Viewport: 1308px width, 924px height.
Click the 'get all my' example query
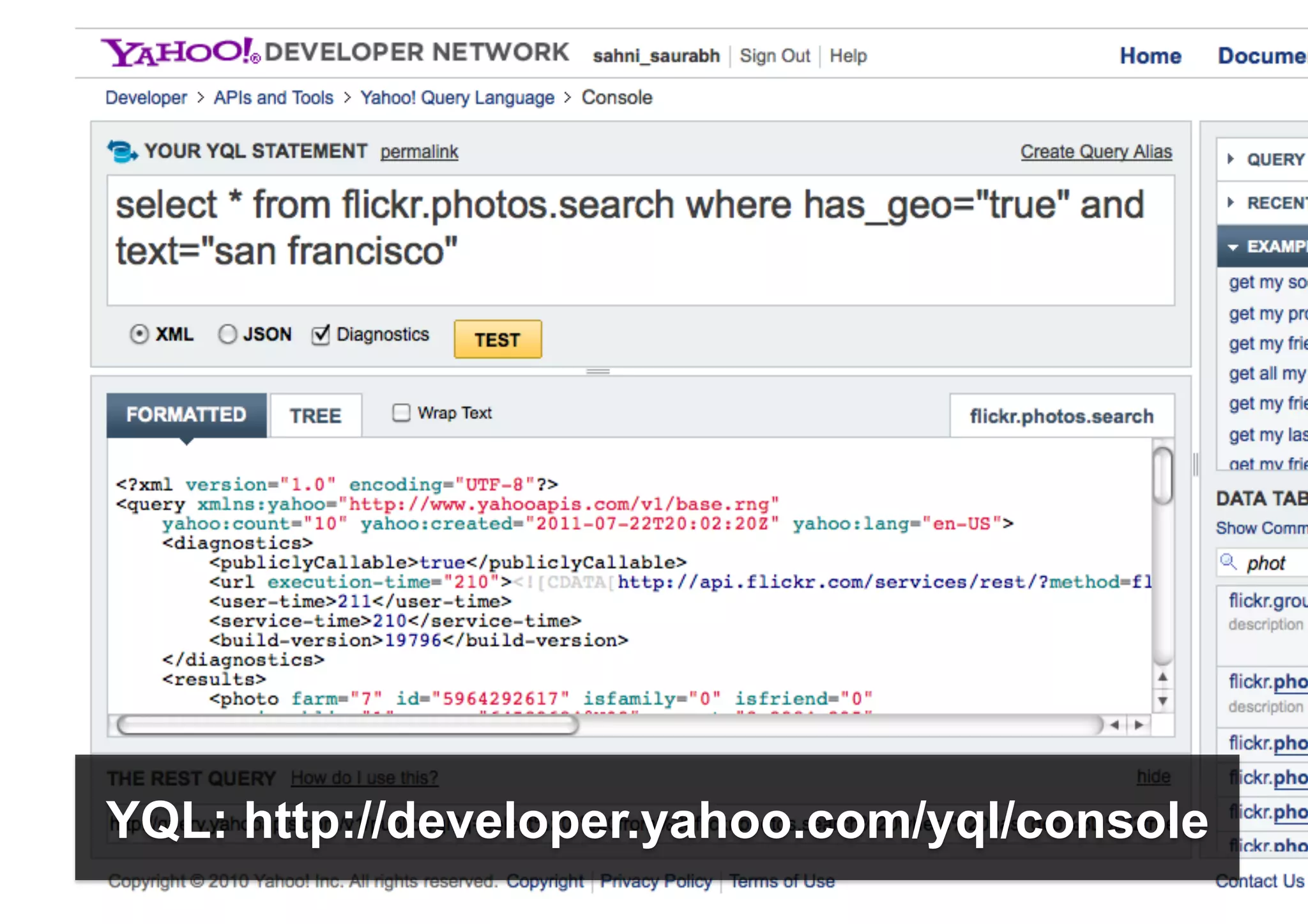[1268, 374]
